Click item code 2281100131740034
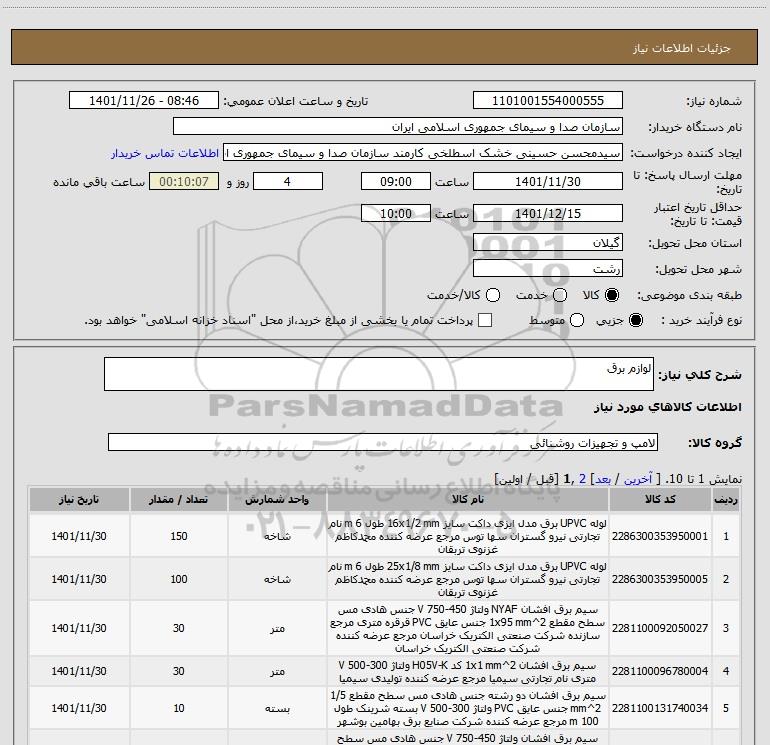The image size is (770, 745). point(660,708)
